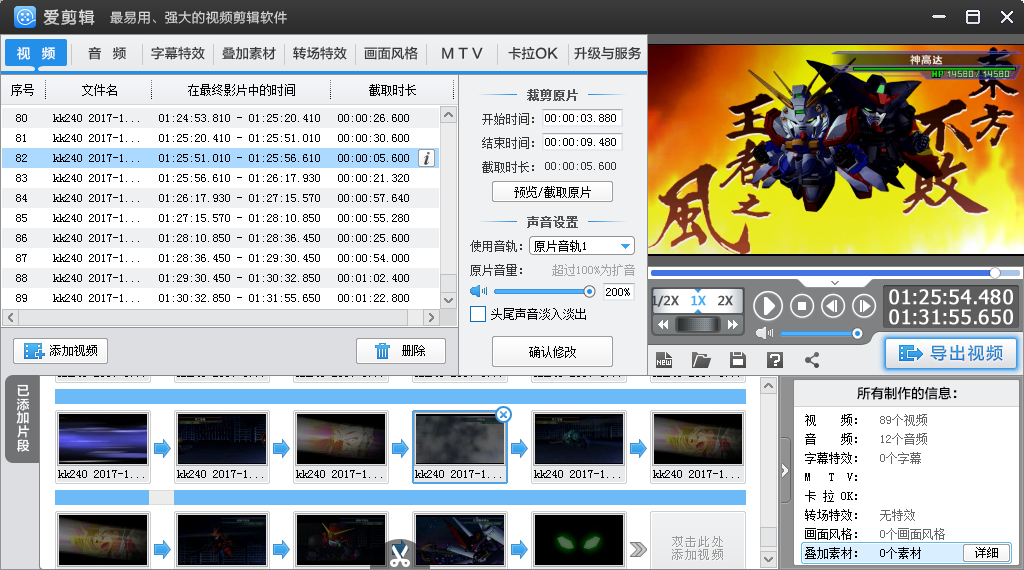Click the 截取时长 column header
The image size is (1024, 570).
pos(392,90)
